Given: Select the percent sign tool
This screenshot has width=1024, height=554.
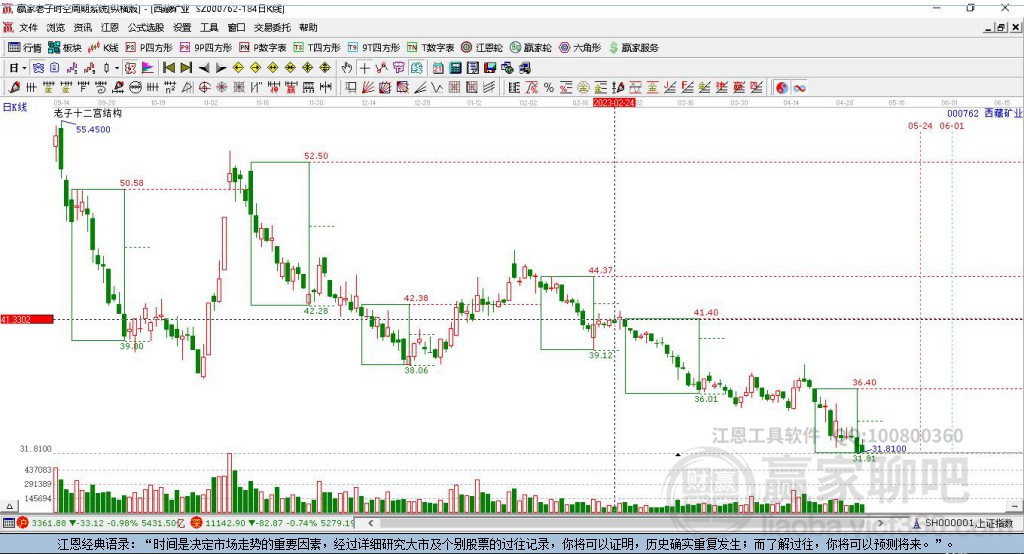Looking at the screenshot, I should [x=549, y=88].
